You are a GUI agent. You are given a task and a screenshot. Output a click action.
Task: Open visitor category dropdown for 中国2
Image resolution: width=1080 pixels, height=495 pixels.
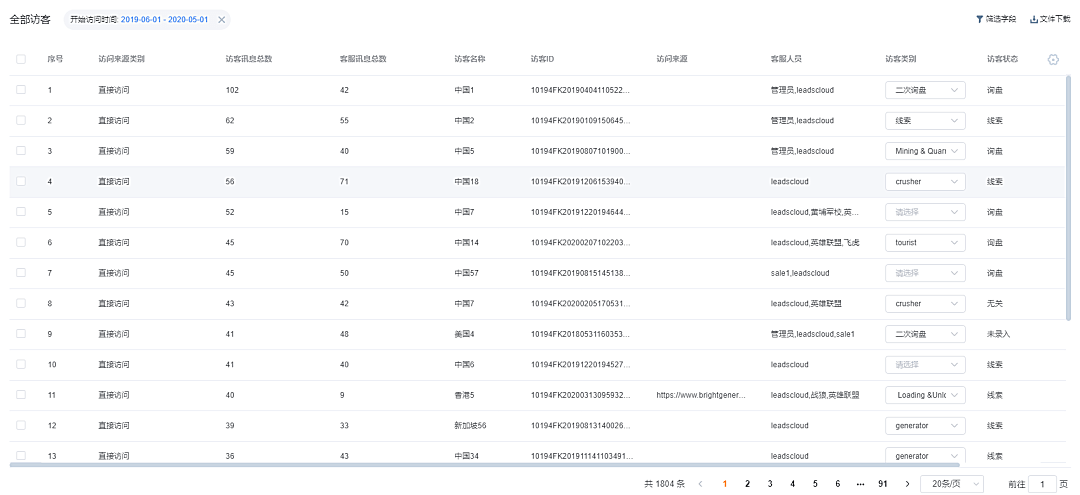(925, 120)
